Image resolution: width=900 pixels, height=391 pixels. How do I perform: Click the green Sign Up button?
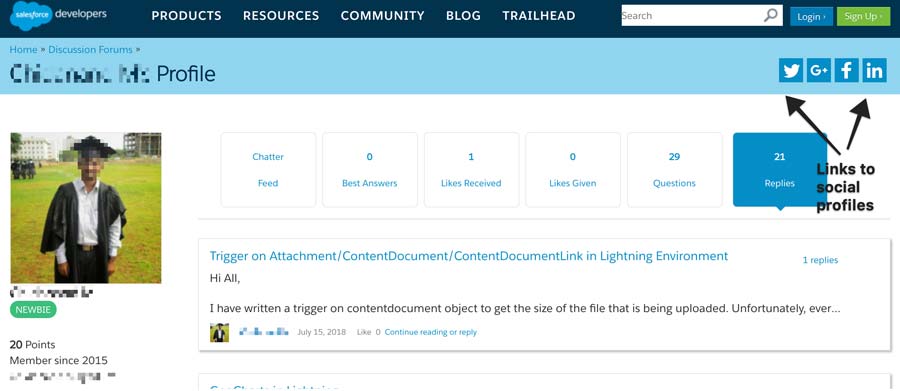(x=863, y=17)
